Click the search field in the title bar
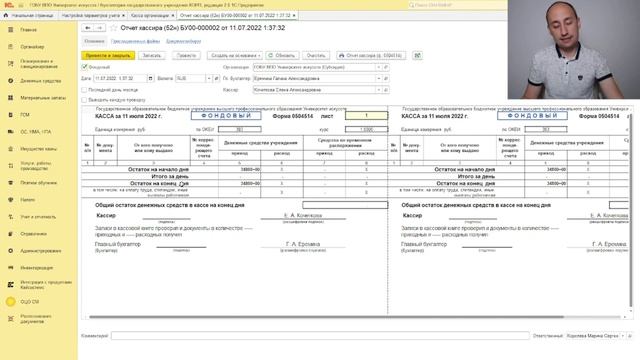Viewport: 640px width, 360px height. [457, 5]
